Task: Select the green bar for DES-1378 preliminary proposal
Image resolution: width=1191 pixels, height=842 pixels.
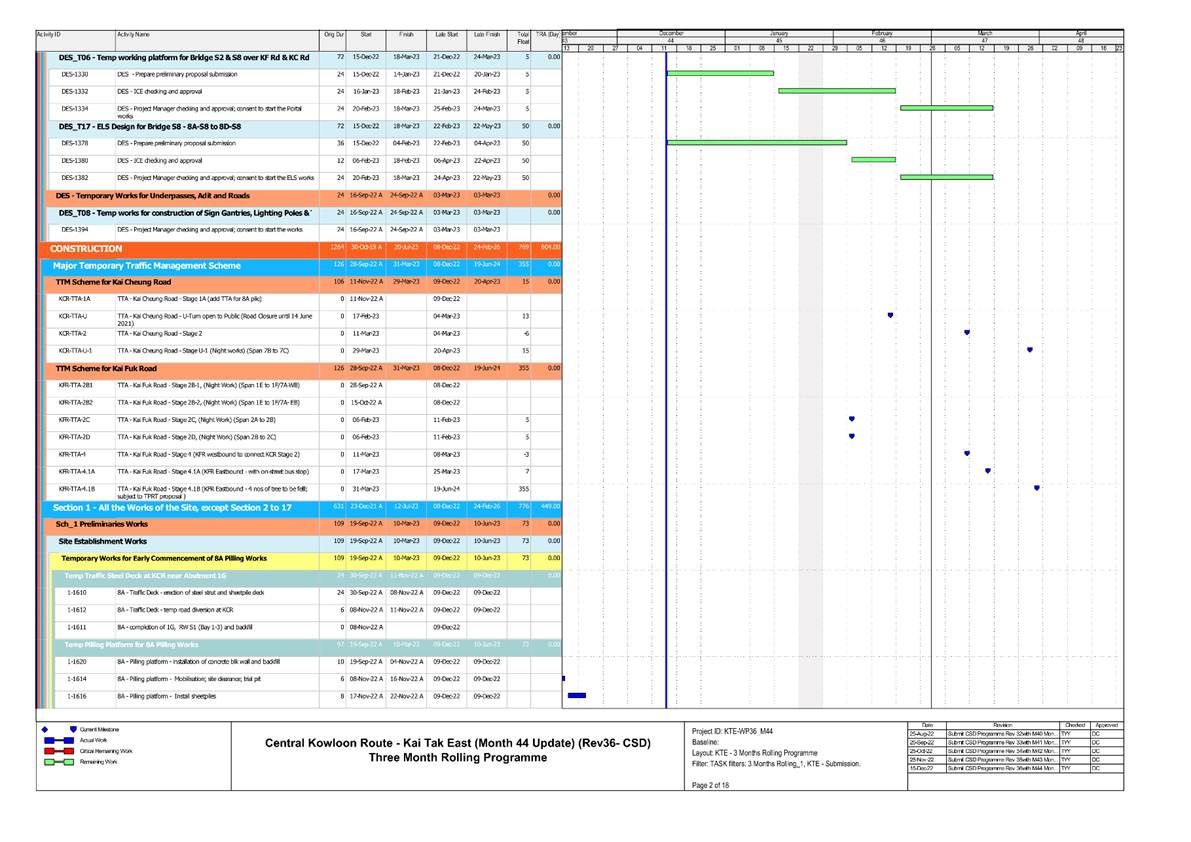Action: pyautogui.click(x=756, y=142)
